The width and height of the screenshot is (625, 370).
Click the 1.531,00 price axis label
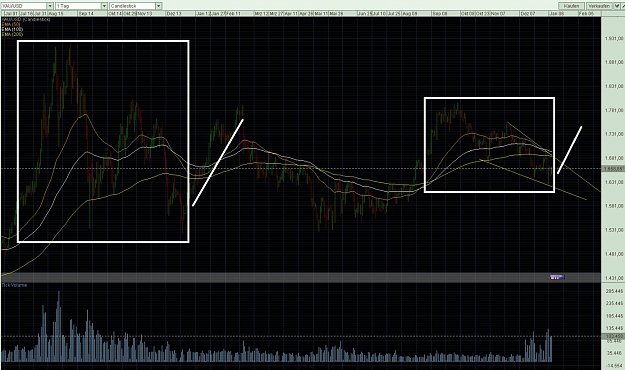pyautogui.click(x=614, y=230)
